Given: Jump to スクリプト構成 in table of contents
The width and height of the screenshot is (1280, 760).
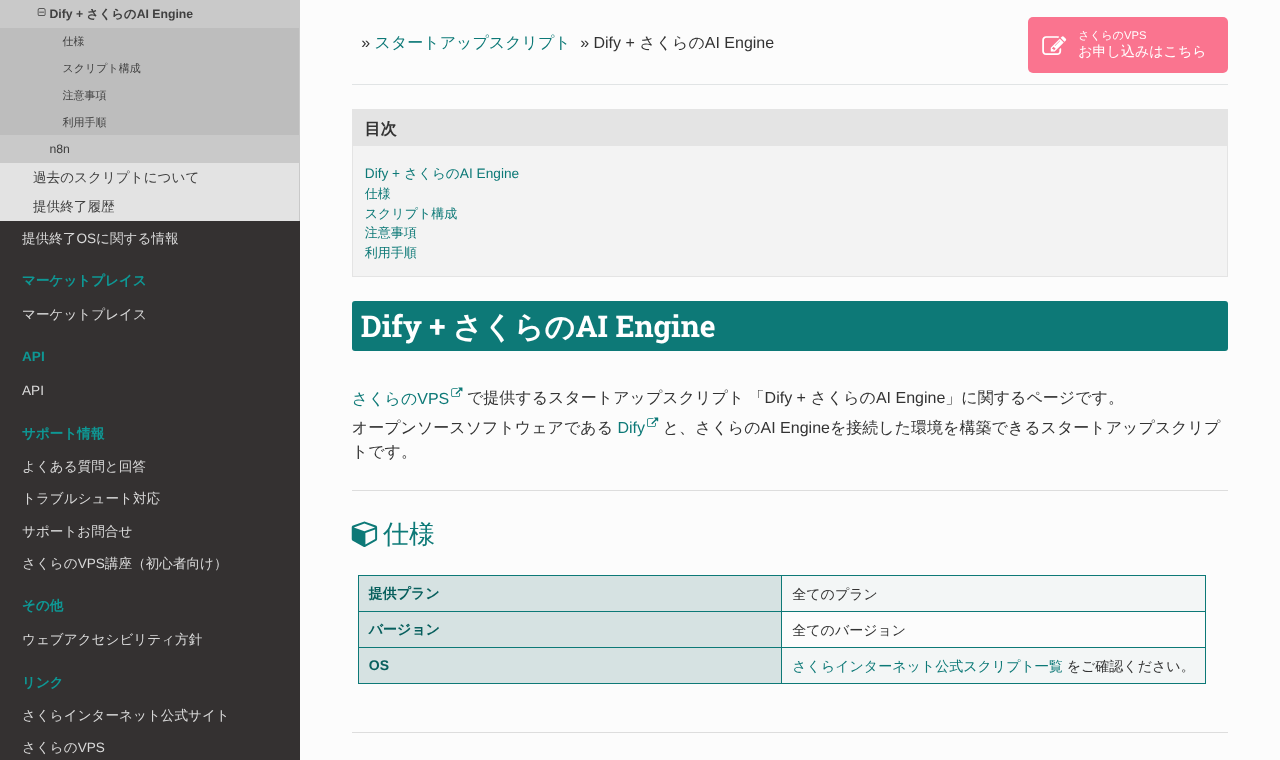Looking at the screenshot, I should [411, 213].
